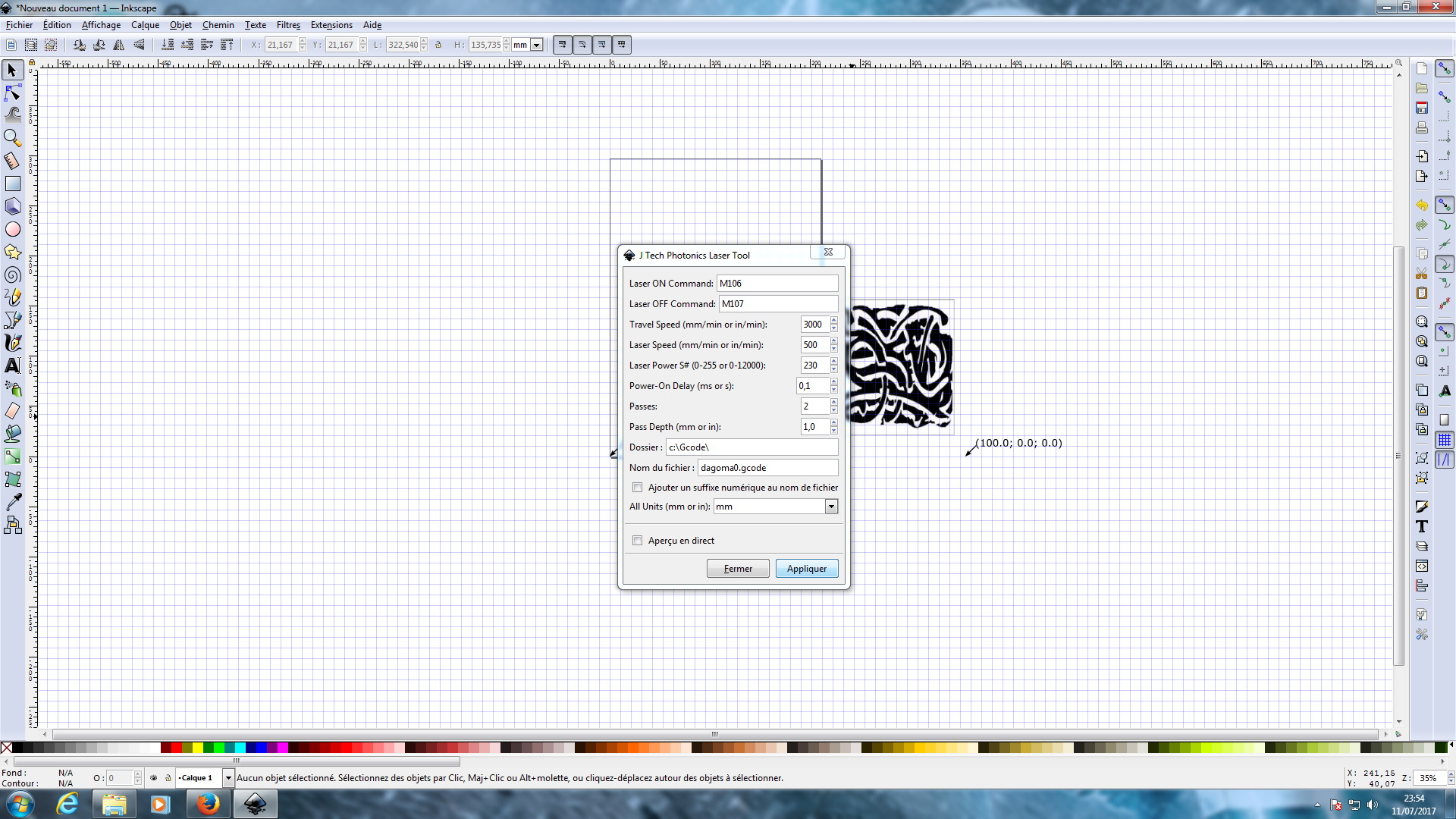The image size is (1456, 819).
Task: Select the Pencil freehand tool
Action: (12, 297)
